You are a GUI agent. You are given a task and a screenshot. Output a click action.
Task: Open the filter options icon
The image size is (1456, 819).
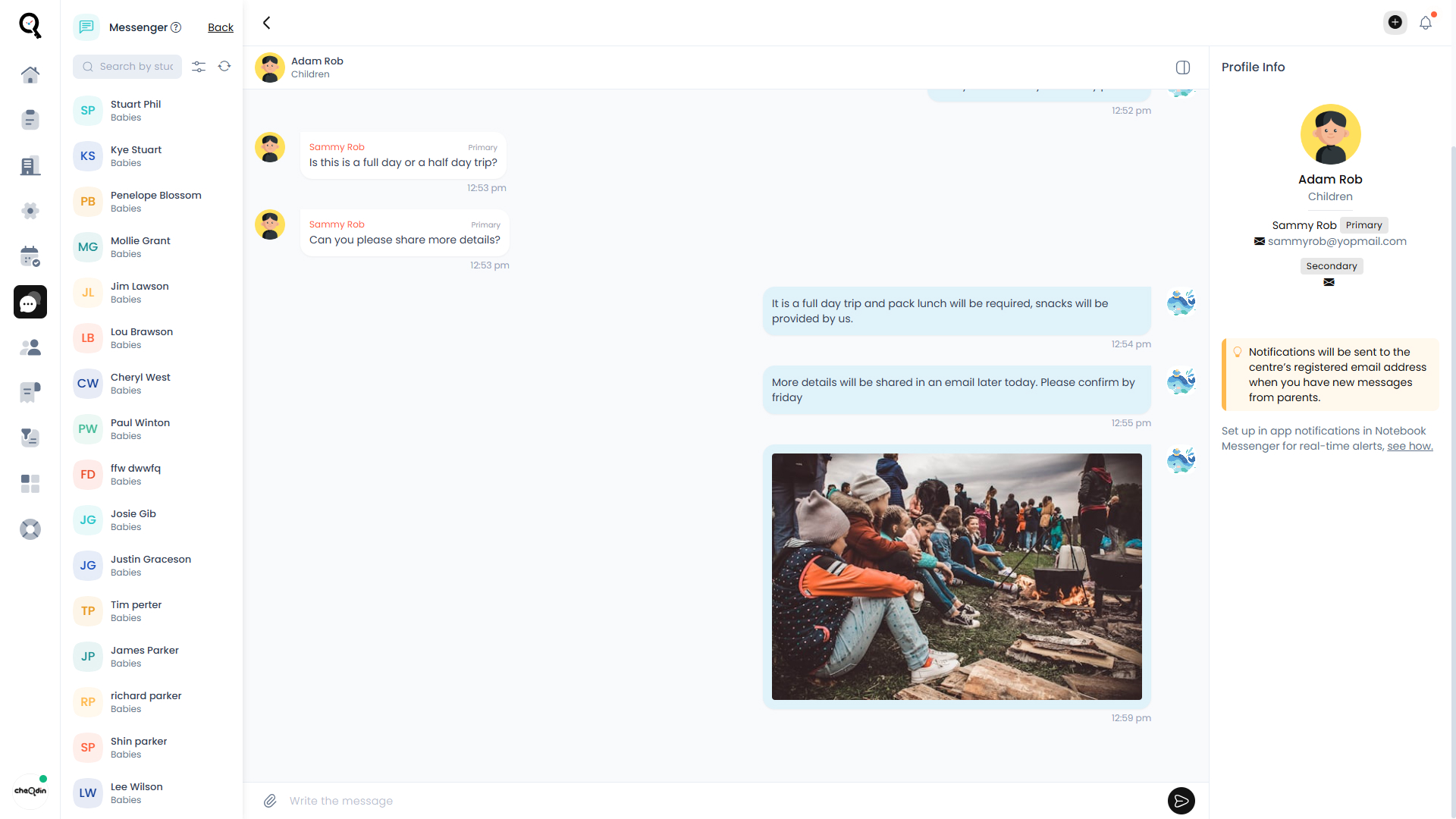199,67
